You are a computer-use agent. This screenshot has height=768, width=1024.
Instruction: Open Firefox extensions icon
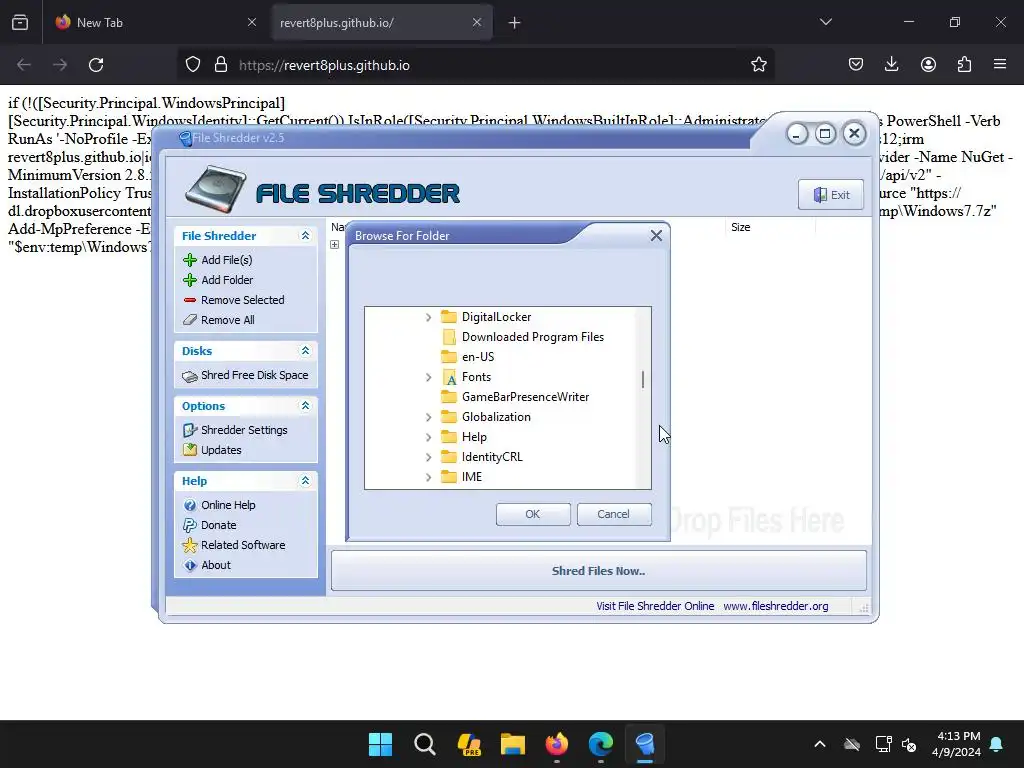(x=964, y=65)
